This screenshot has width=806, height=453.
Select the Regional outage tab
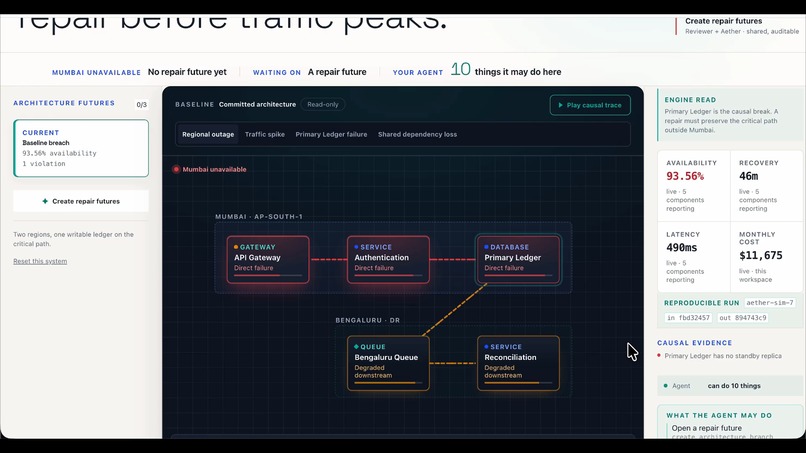(208, 134)
